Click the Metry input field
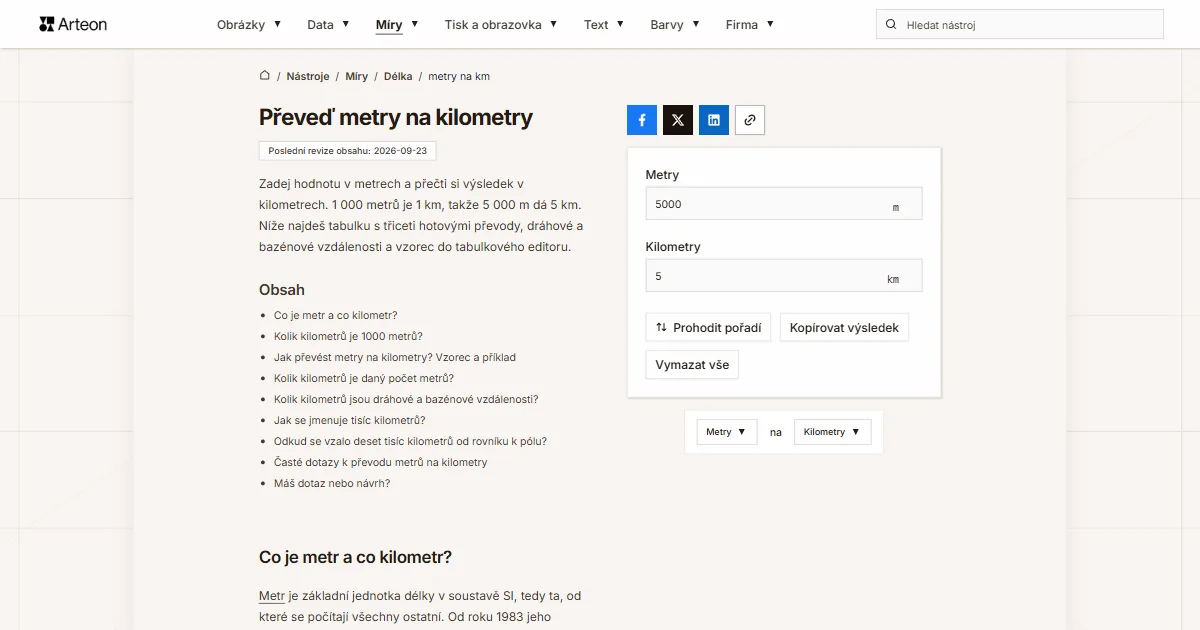The width and height of the screenshot is (1200, 630). coord(784,204)
